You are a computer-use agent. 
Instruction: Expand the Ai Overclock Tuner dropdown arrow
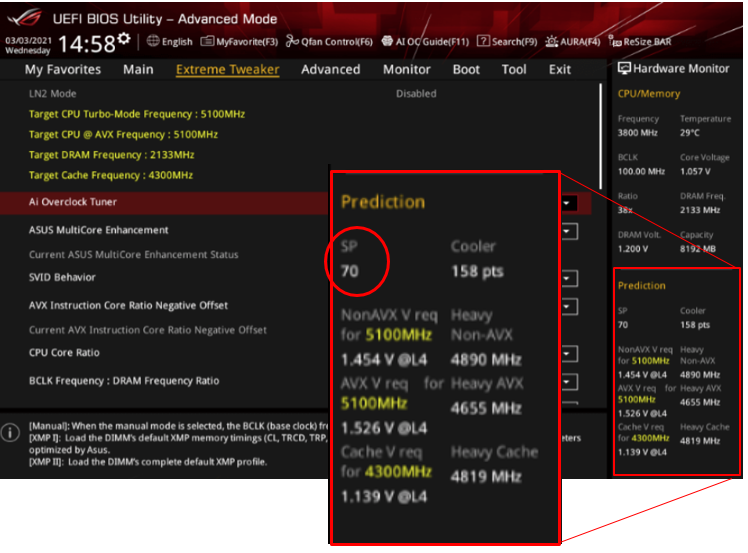(569, 204)
